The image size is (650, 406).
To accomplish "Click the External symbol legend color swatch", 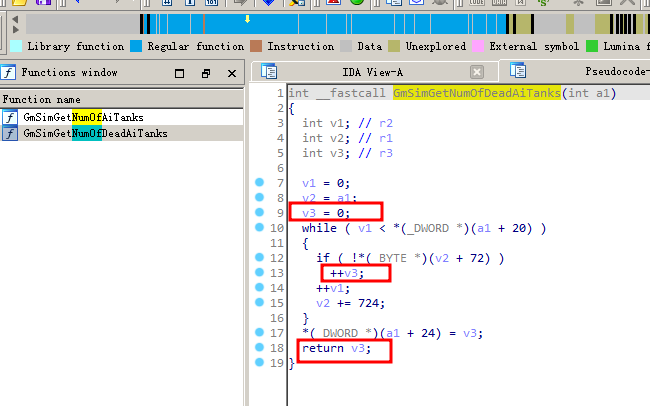I will tap(478, 46).
